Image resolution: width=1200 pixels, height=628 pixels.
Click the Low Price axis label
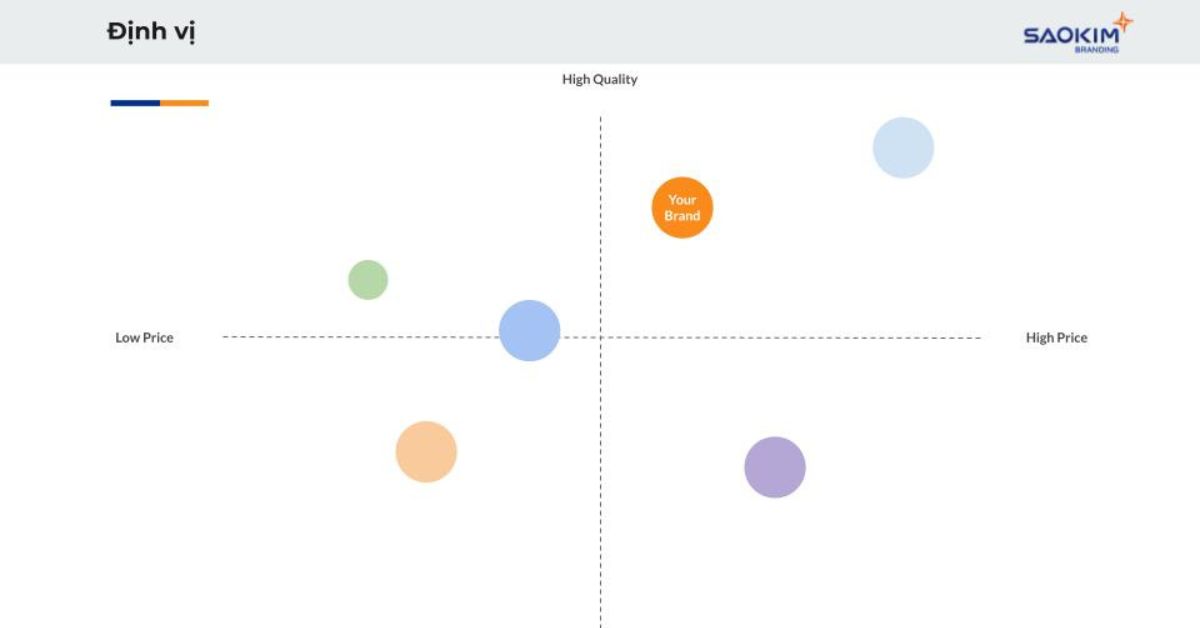(x=144, y=338)
